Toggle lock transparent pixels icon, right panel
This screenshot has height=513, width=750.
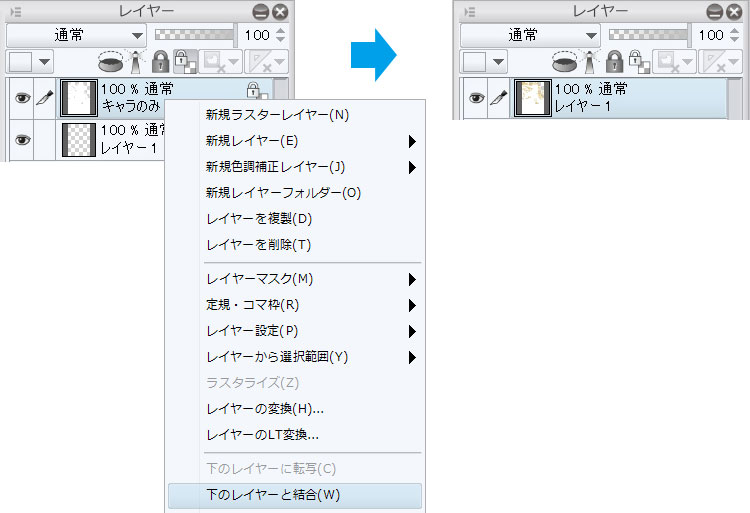pyautogui.click(x=639, y=62)
